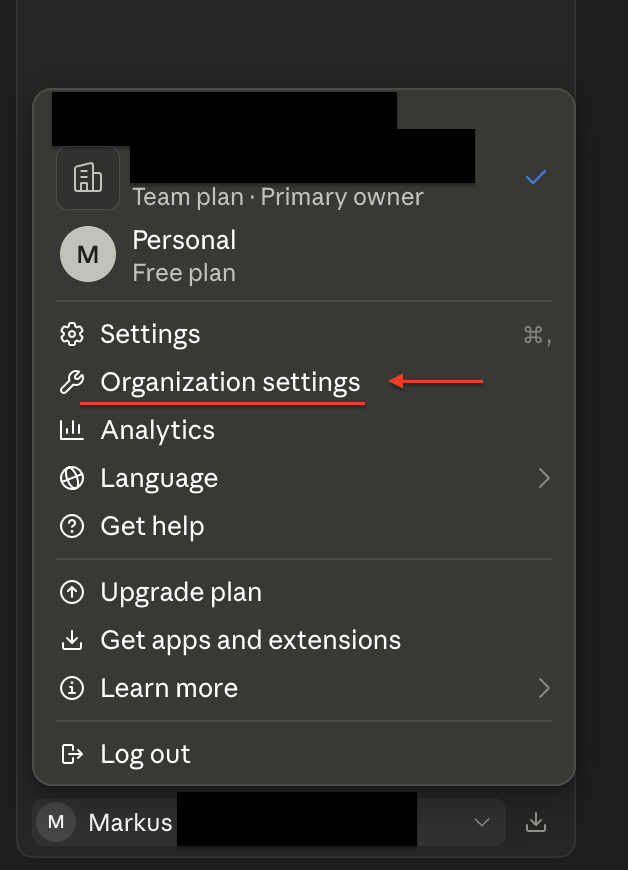Click the globe icon next to Language

click(x=72, y=478)
